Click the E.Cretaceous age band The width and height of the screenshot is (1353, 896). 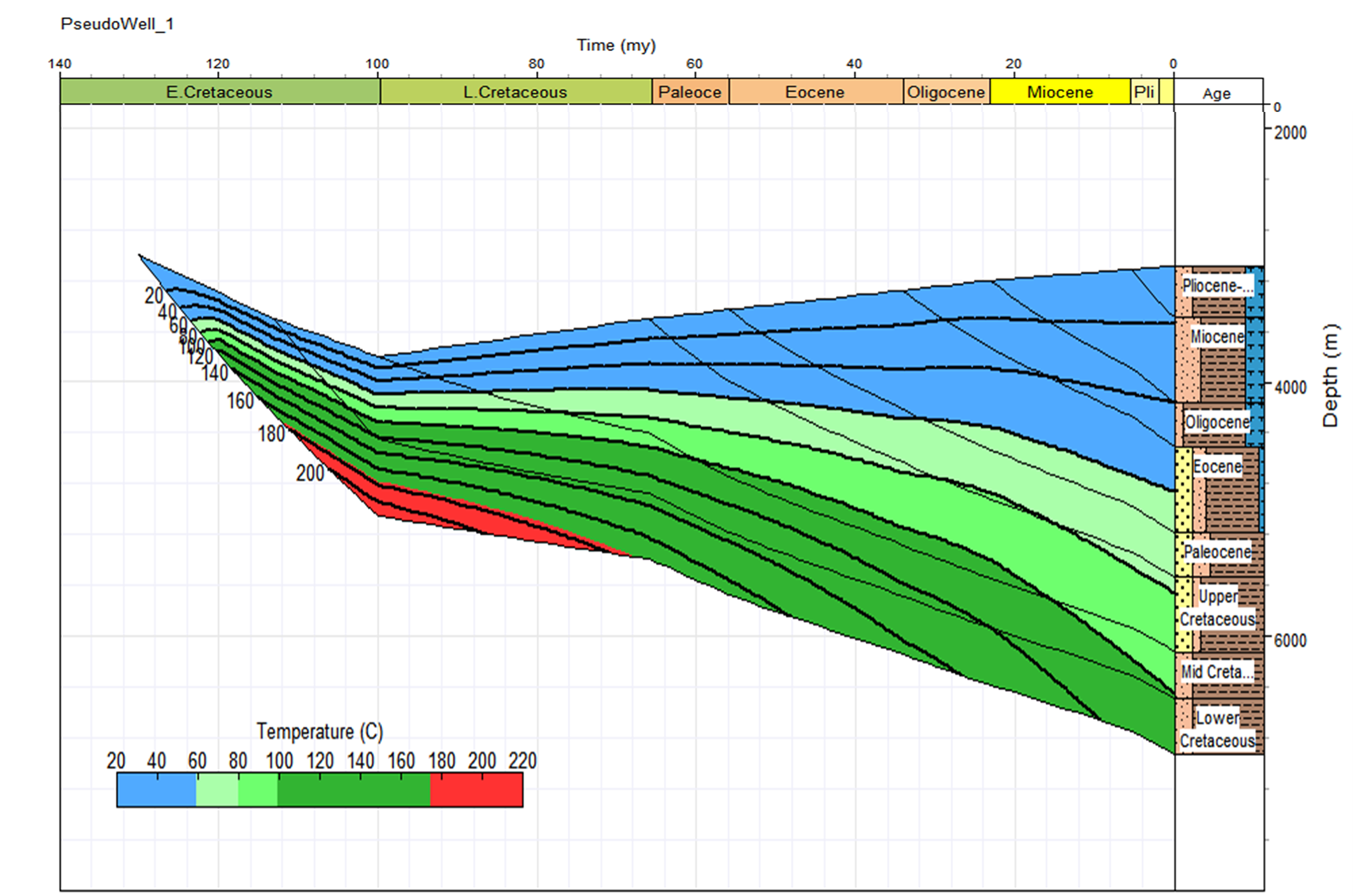pos(219,92)
